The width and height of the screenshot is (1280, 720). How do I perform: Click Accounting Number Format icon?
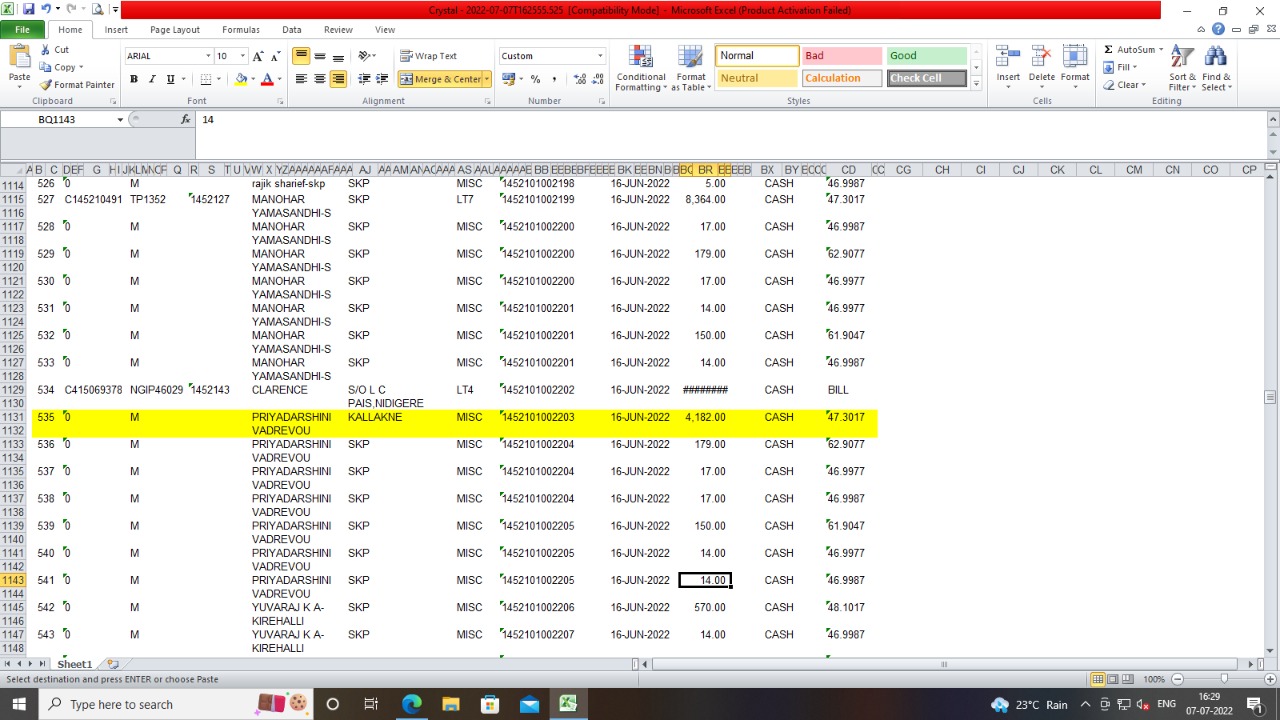click(x=509, y=79)
